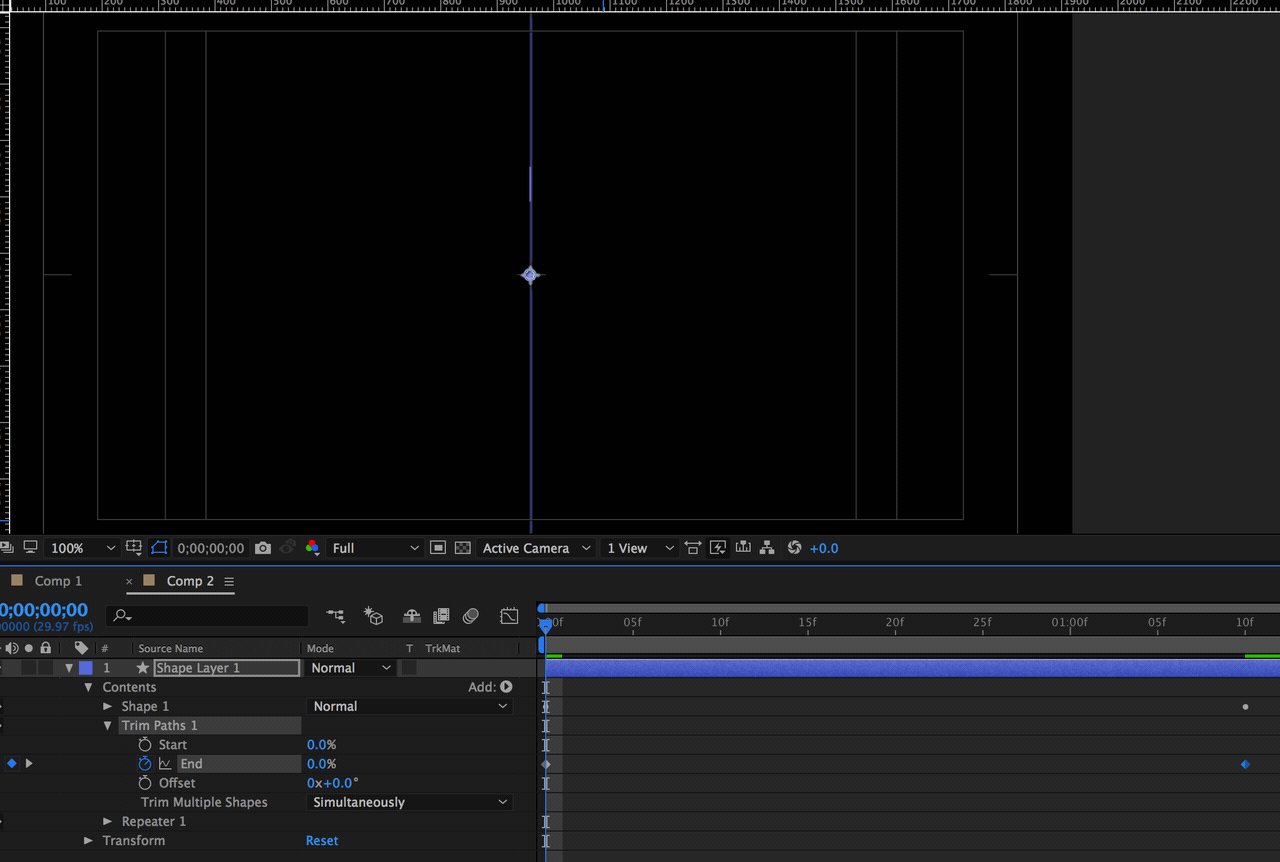Click the reset exposure aperture icon
Viewport: 1280px width, 862px height.
point(795,548)
